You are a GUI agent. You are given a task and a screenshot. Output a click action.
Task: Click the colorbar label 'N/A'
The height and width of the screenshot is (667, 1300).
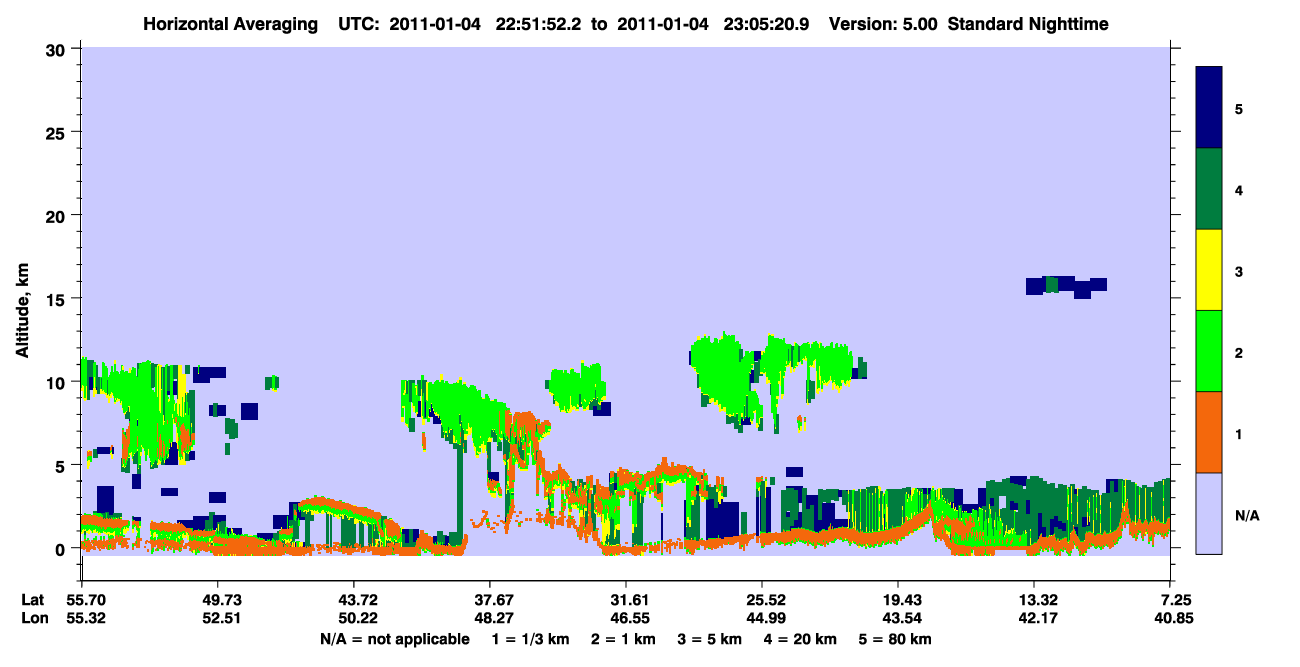click(1246, 515)
